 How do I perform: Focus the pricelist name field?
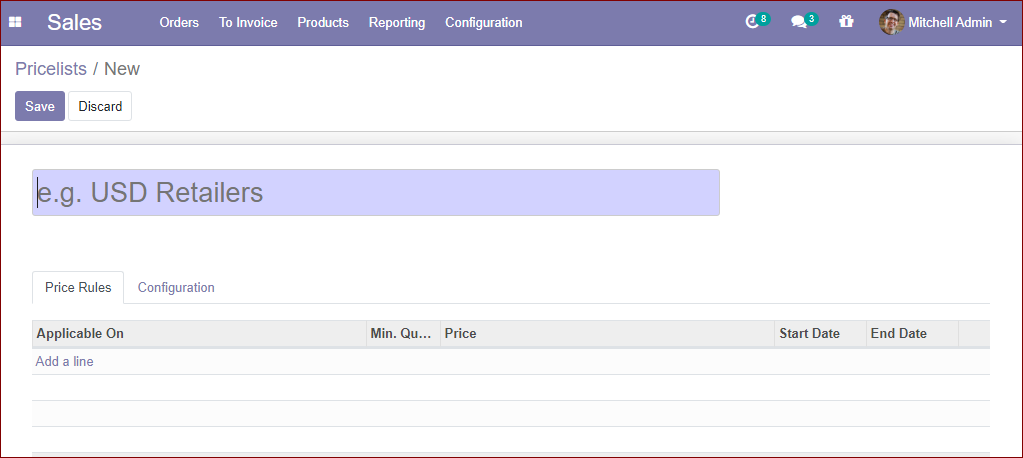click(x=376, y=192)
